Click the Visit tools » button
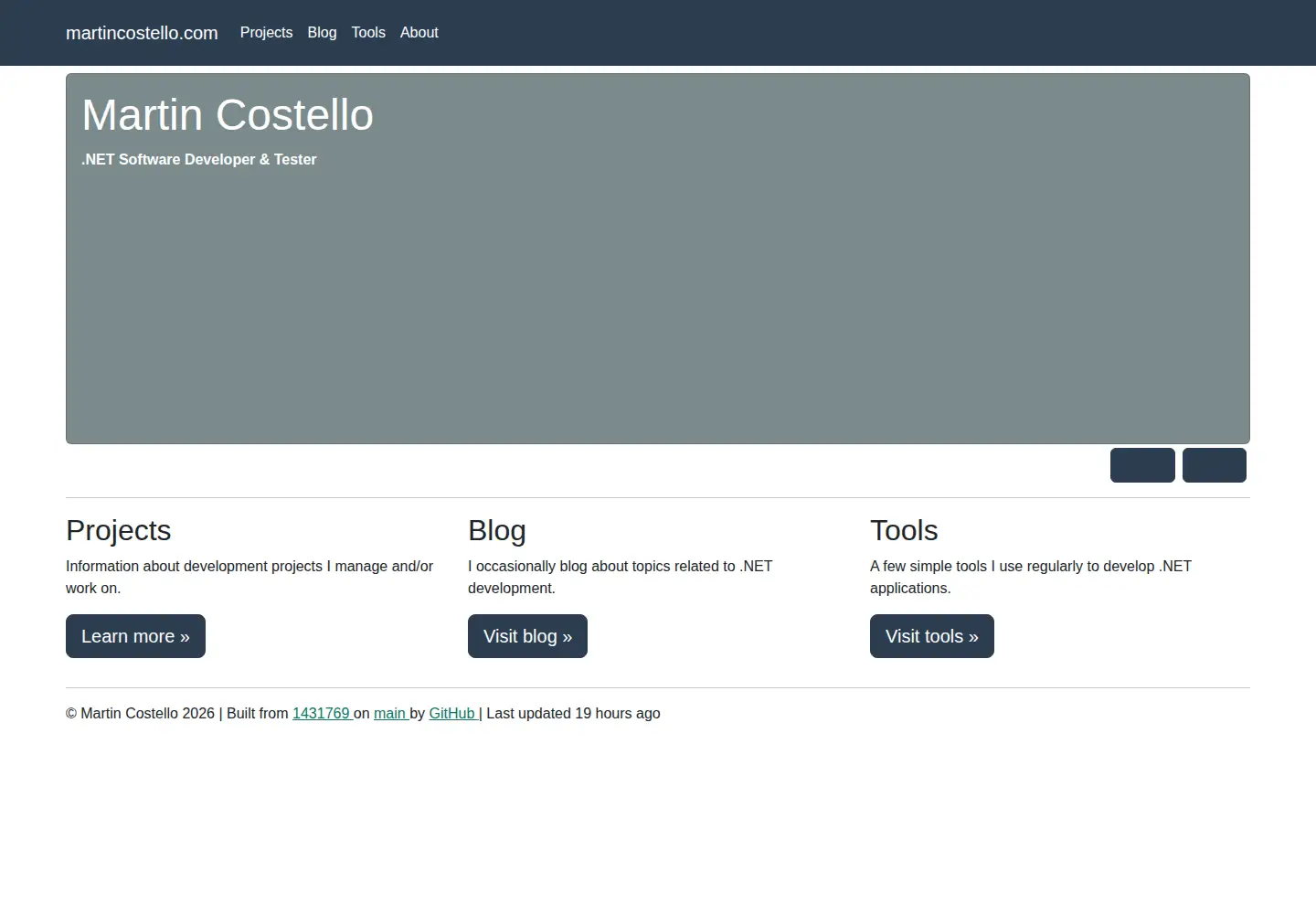1316x914 pixels. click(932, 636)
